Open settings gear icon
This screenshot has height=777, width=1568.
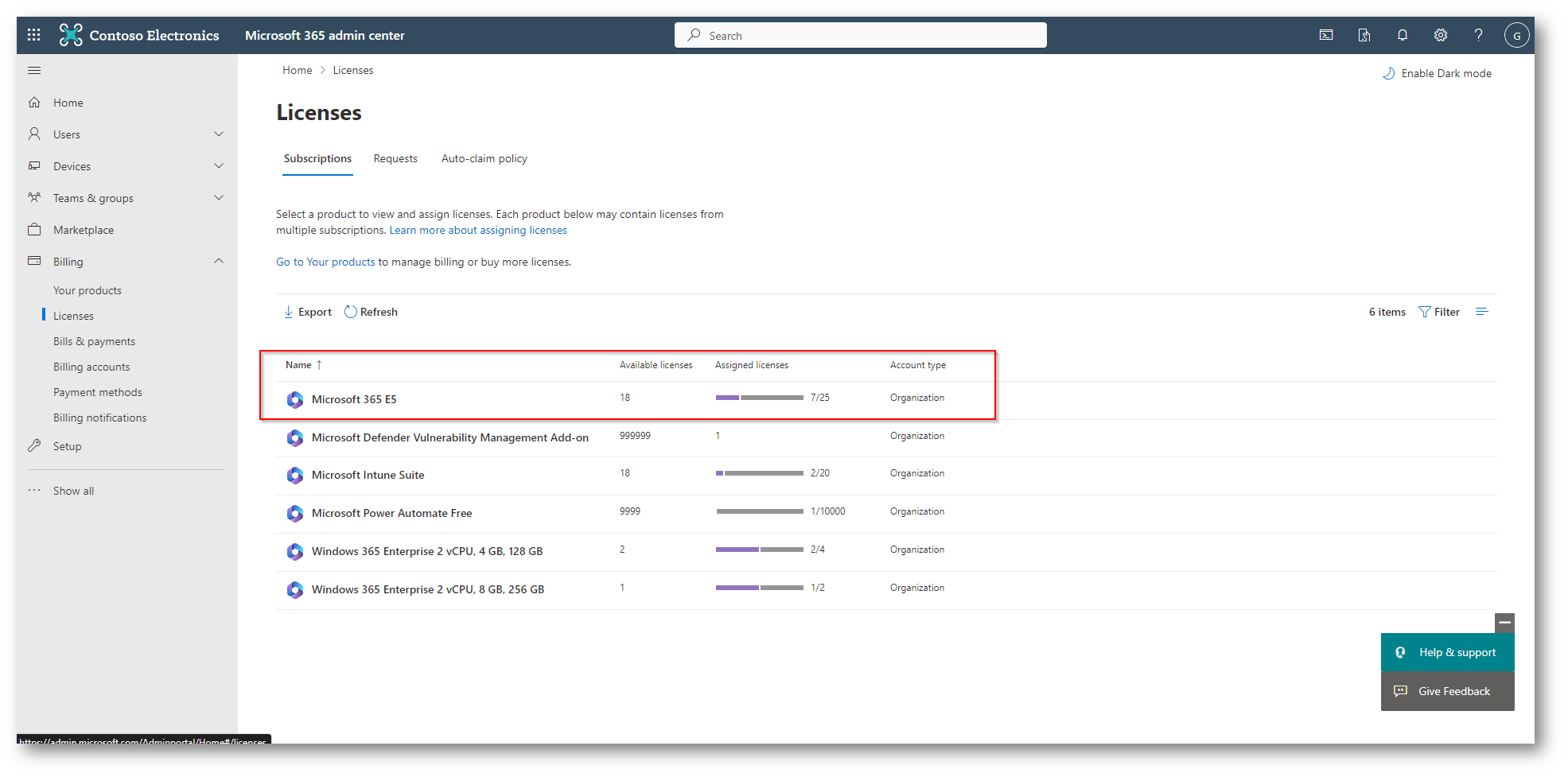pos(1441,35)
